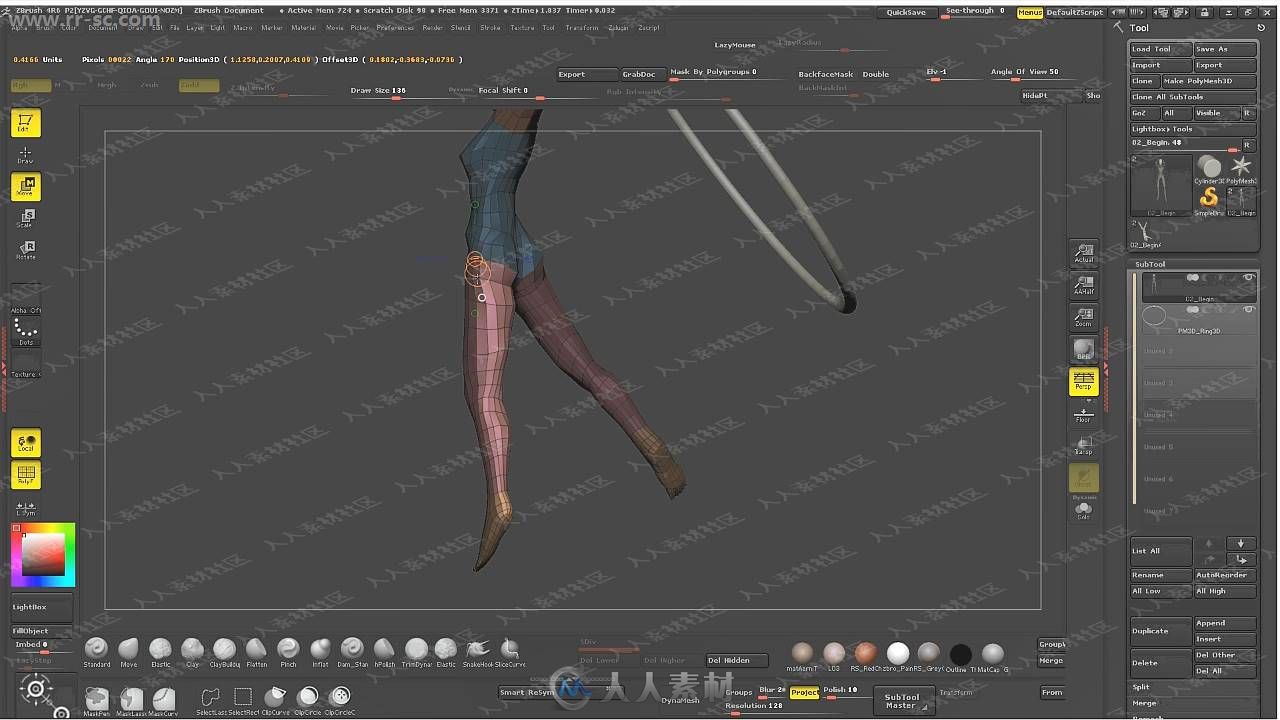Click the Load Tool button

1161,49
